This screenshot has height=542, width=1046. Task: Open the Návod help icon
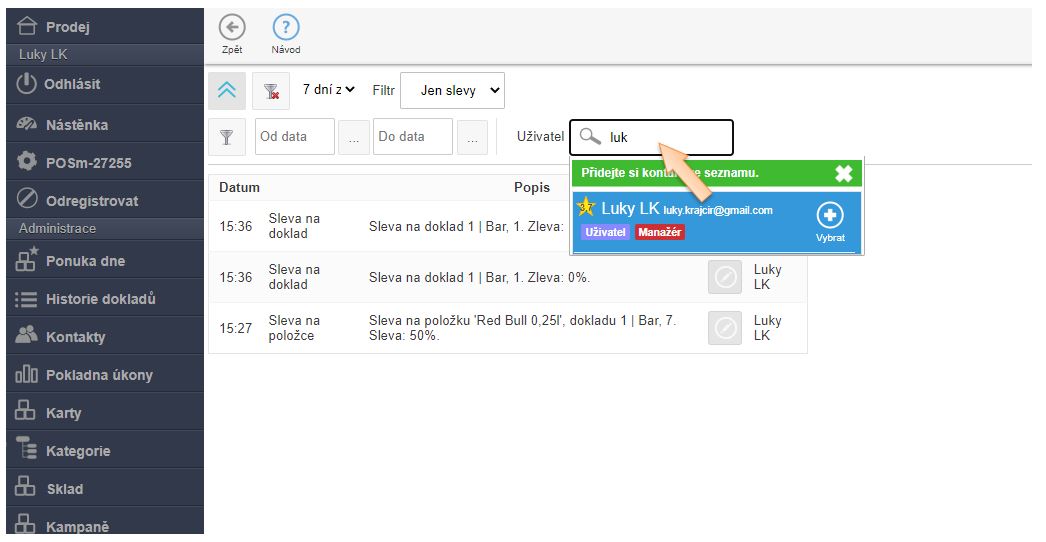pyautogui.click(x=285, y=28)
